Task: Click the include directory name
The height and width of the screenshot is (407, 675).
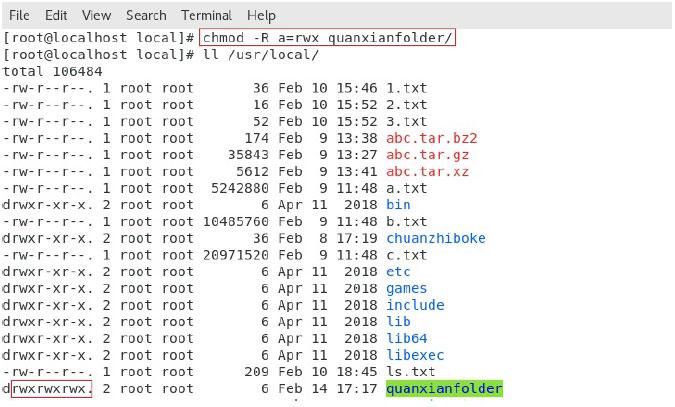Action: [415, 305]
